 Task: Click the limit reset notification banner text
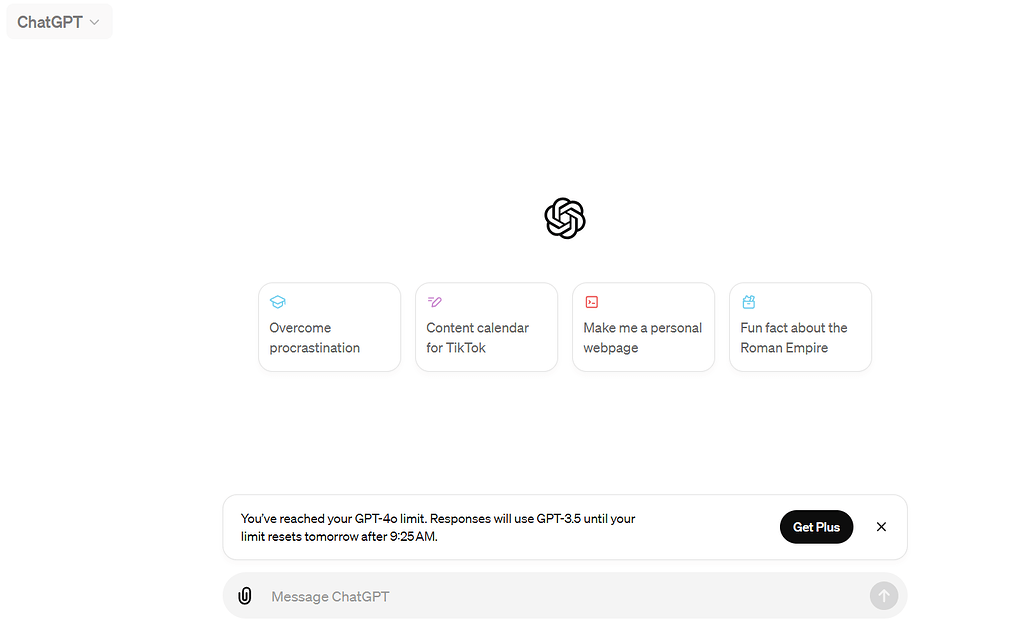click(x=438, y=527)
